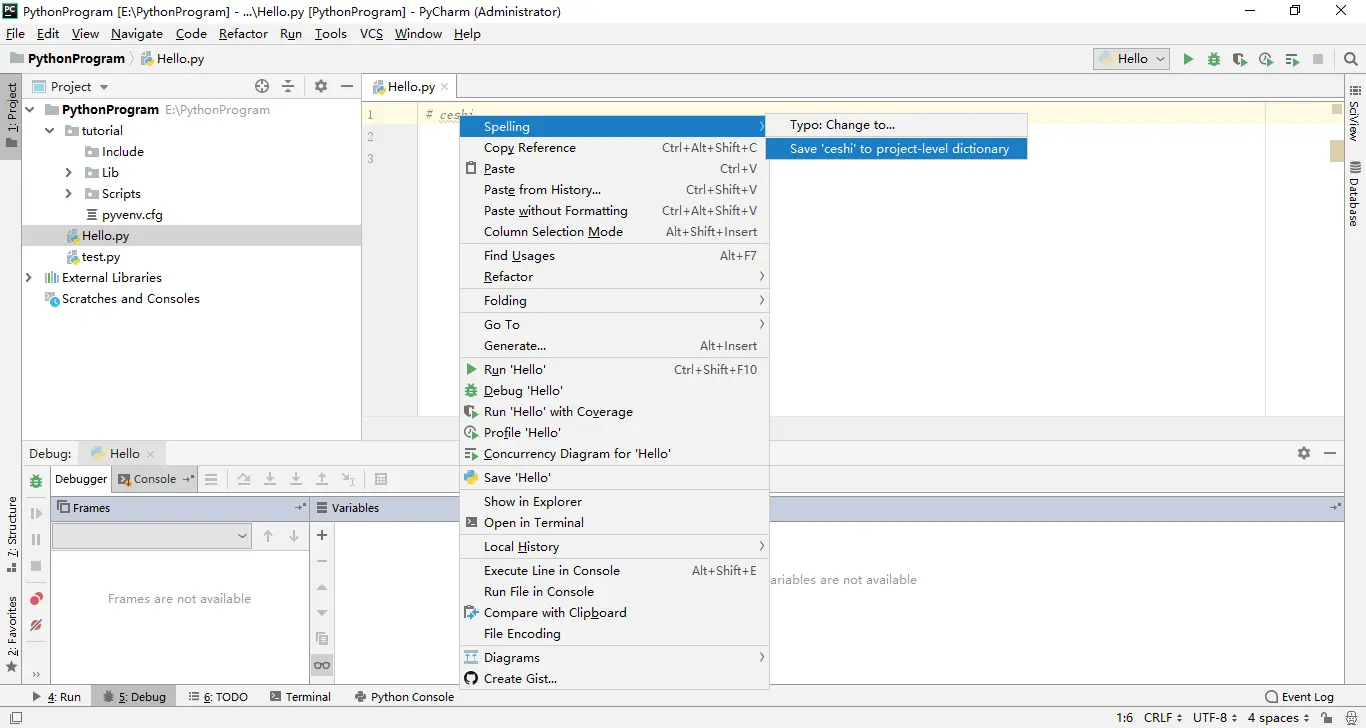Select pyvenv.cfg in the Project tree
The image size is (1366, 728).
[132, 215]
